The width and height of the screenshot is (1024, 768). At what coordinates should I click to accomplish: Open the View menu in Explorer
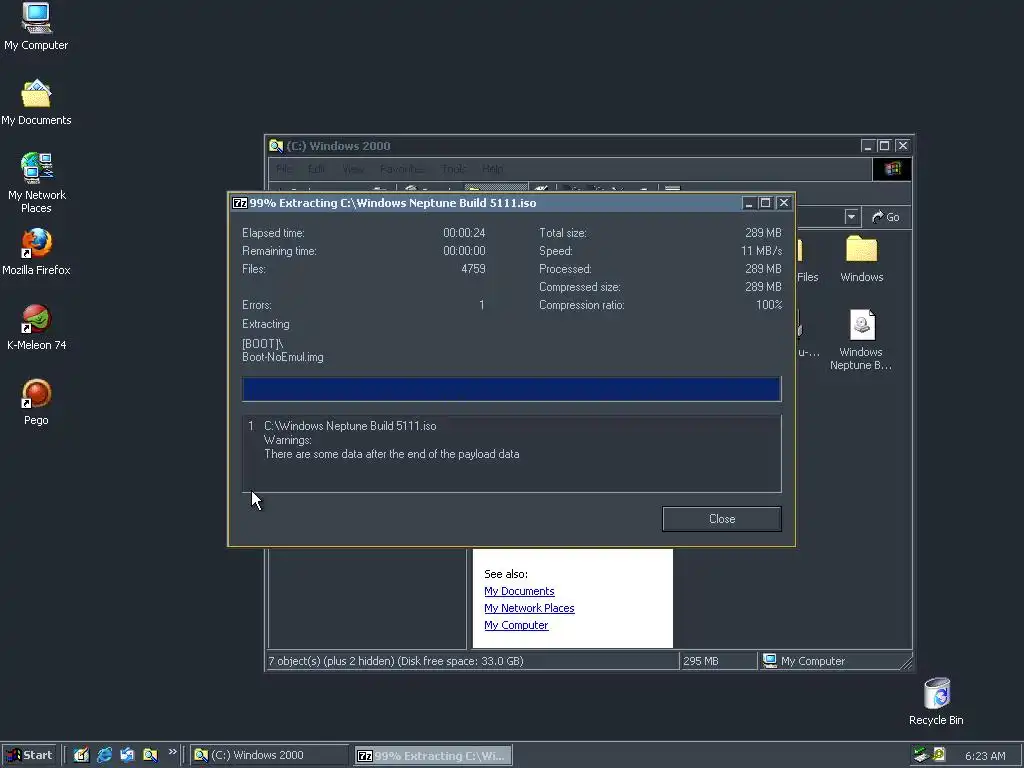tap(353, 169)
